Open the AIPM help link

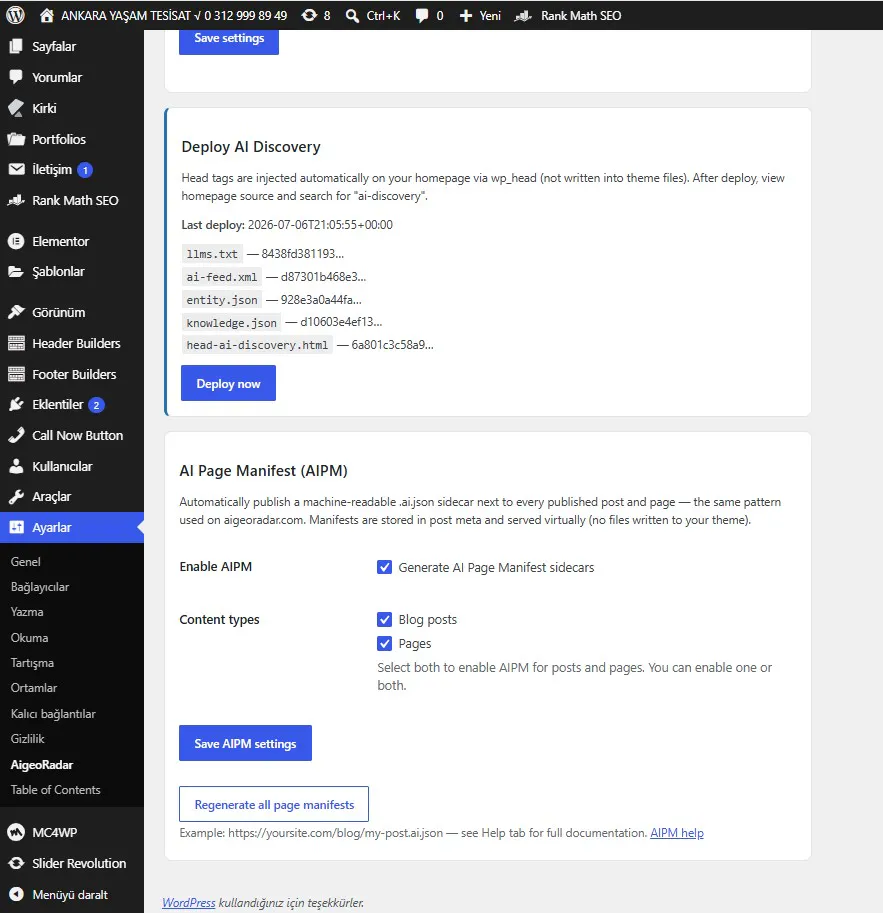tap(677, 833)
